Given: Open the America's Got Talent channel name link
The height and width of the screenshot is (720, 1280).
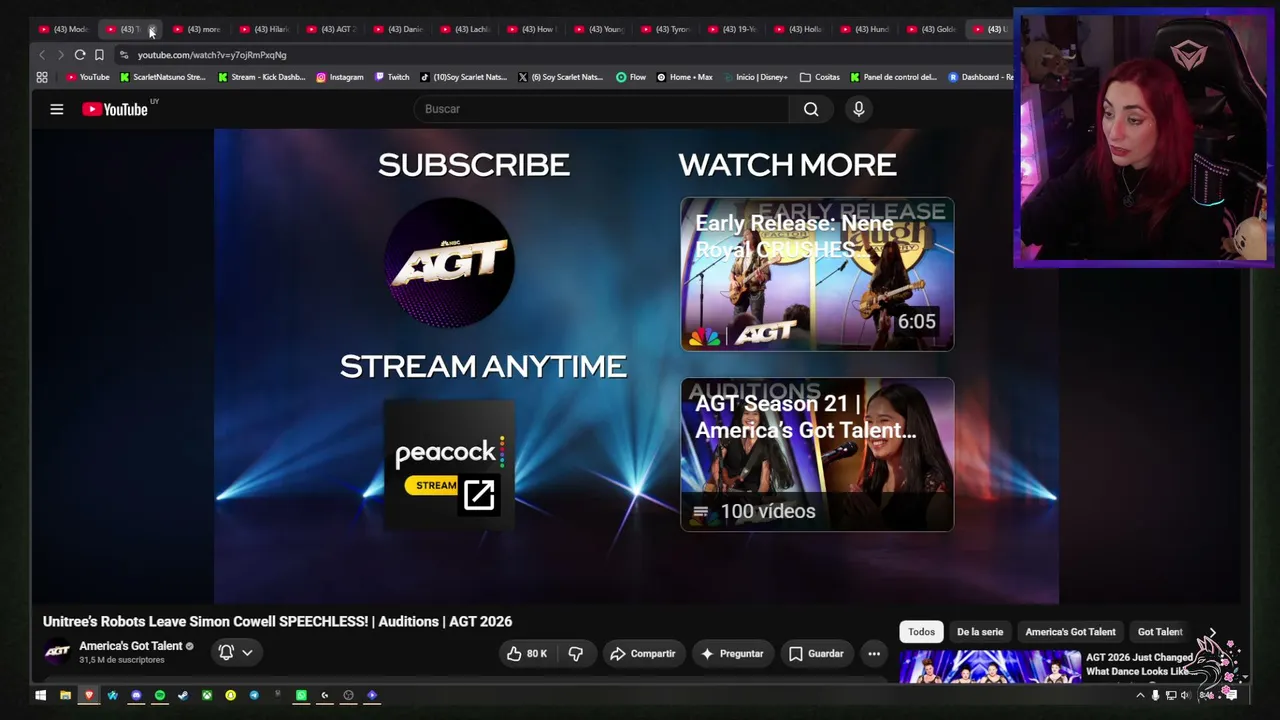Looking at the screenshot, I should coord(131,646).
